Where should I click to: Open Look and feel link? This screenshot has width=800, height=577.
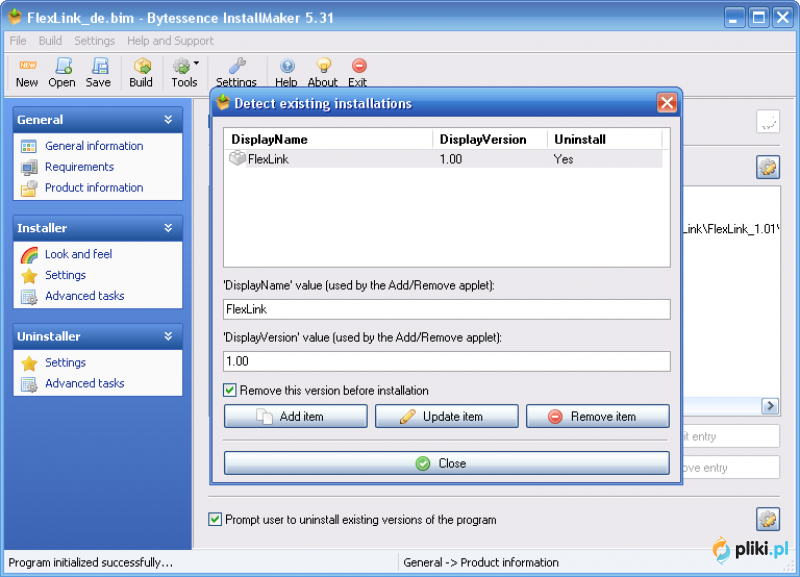click(79, 254)
